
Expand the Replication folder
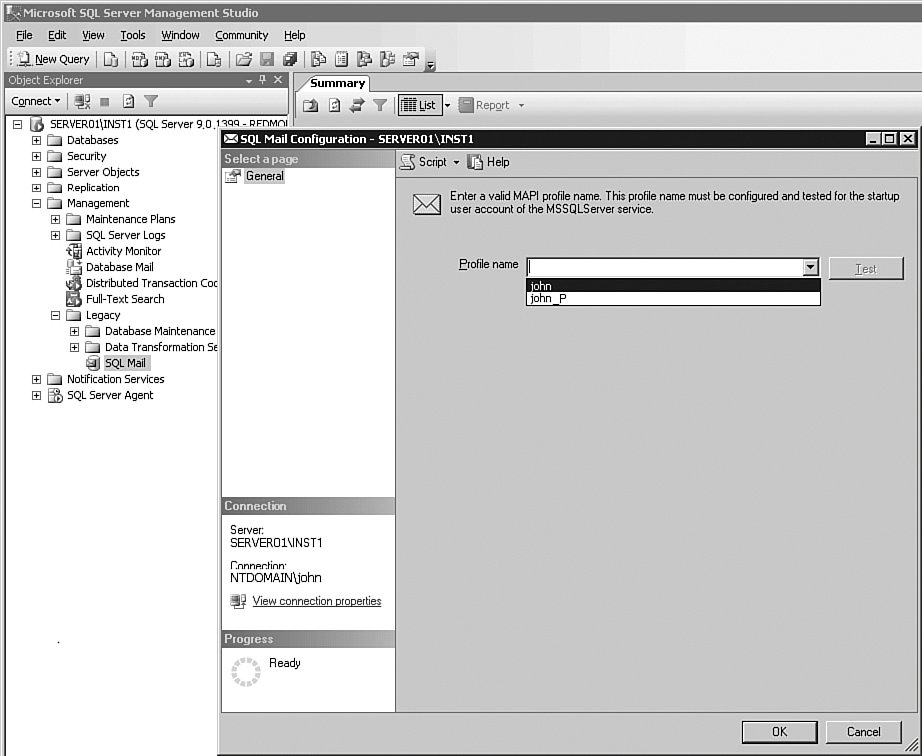tap(36, 188)
